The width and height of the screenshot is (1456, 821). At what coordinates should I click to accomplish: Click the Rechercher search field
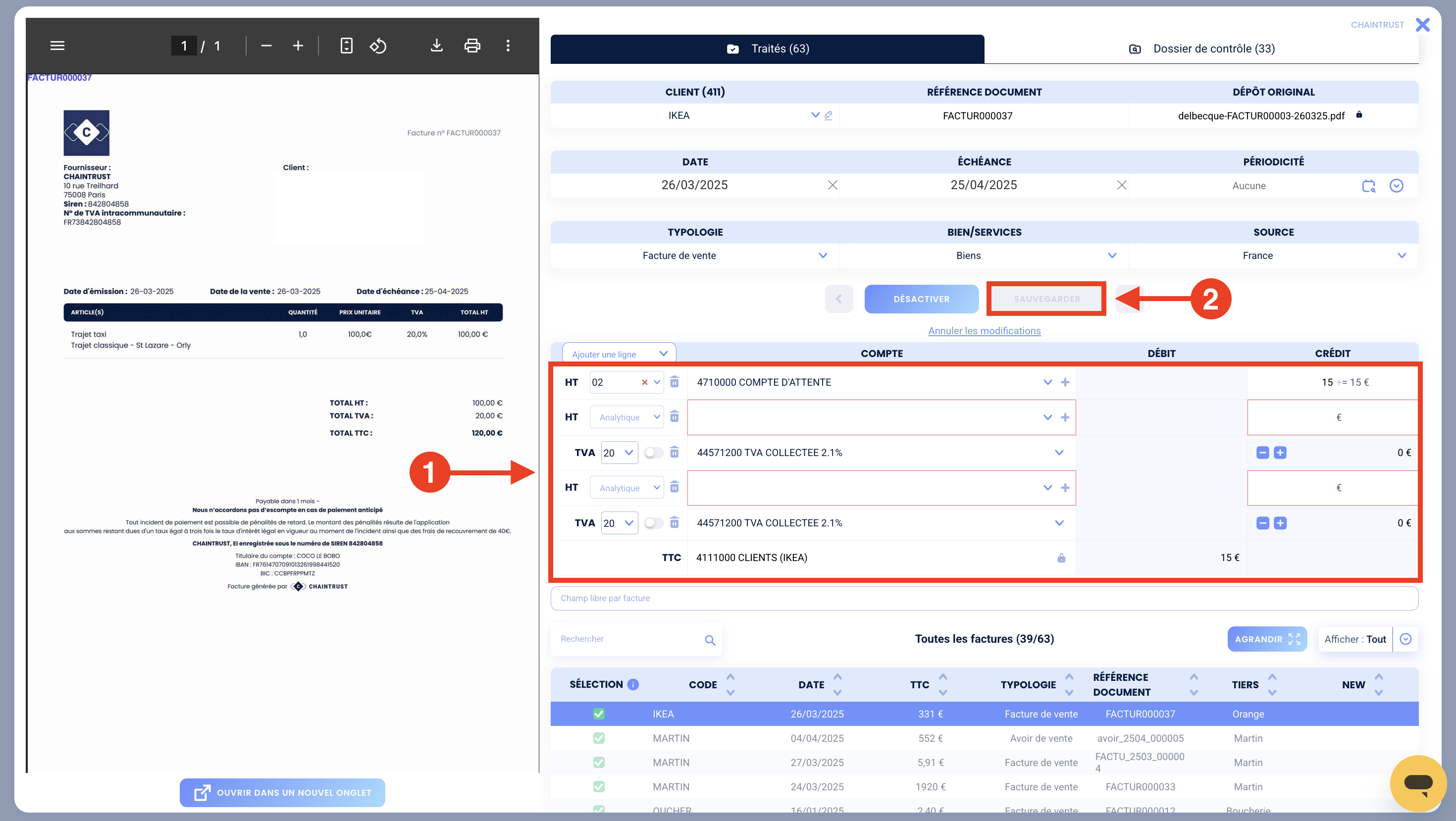click(x=627, y=639)
